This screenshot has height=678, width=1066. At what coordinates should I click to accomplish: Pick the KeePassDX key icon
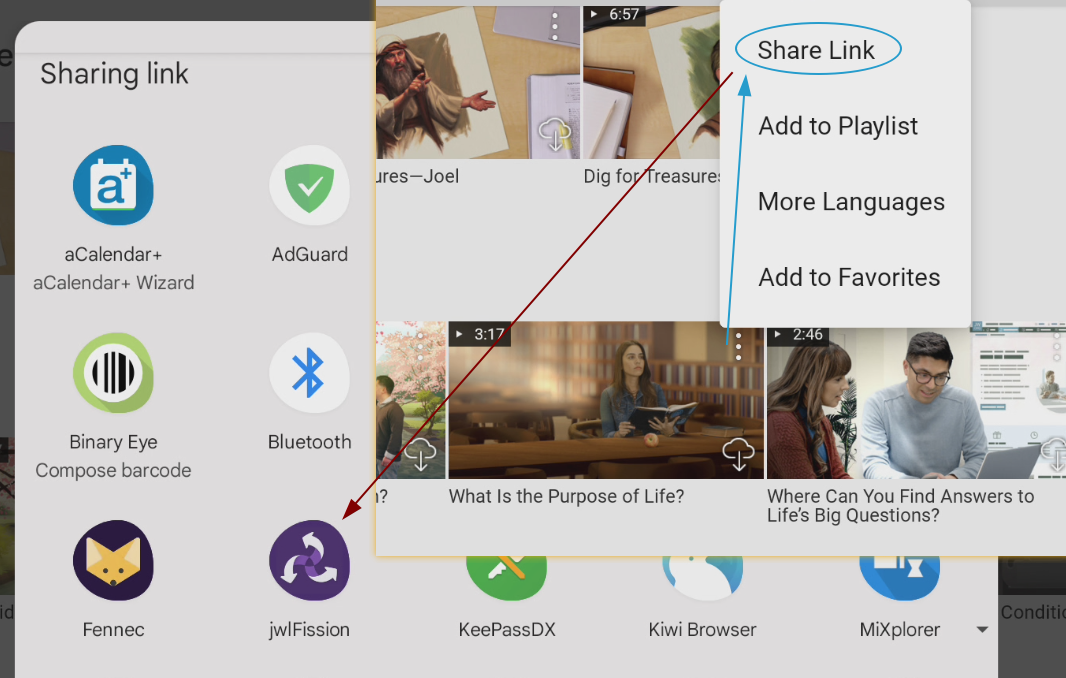coord(506,578)
